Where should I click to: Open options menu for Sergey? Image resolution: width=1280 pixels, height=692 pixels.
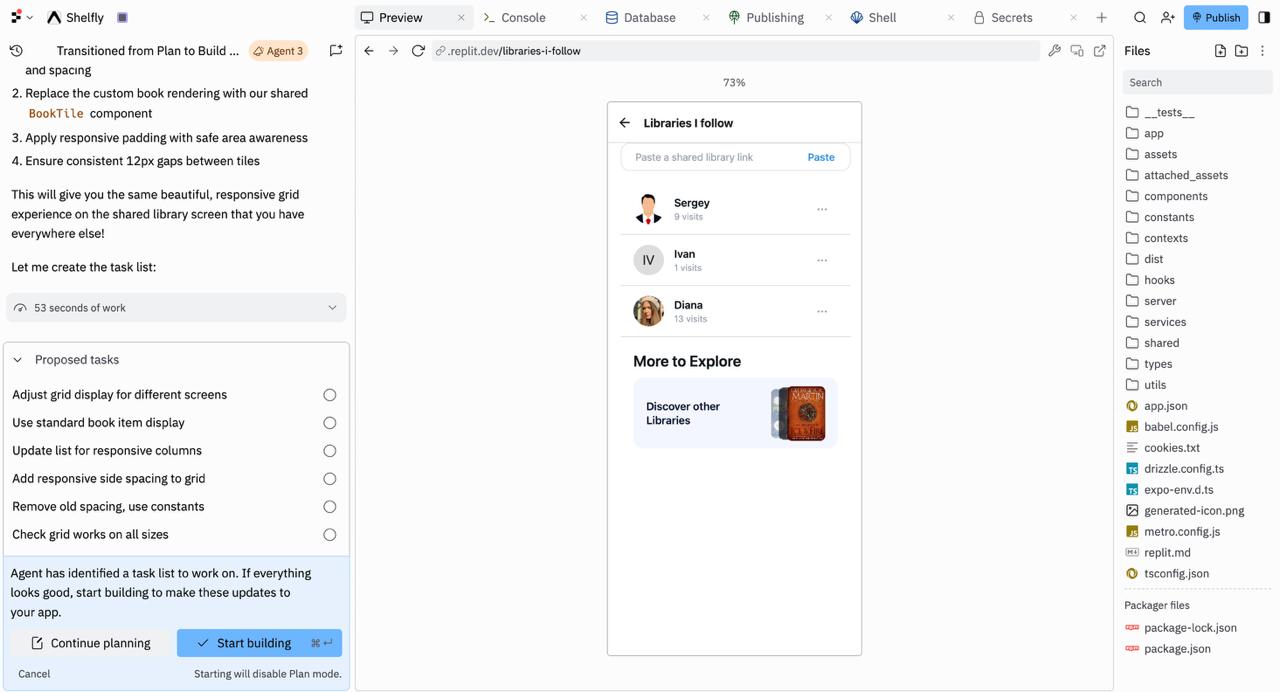[822, 209]
